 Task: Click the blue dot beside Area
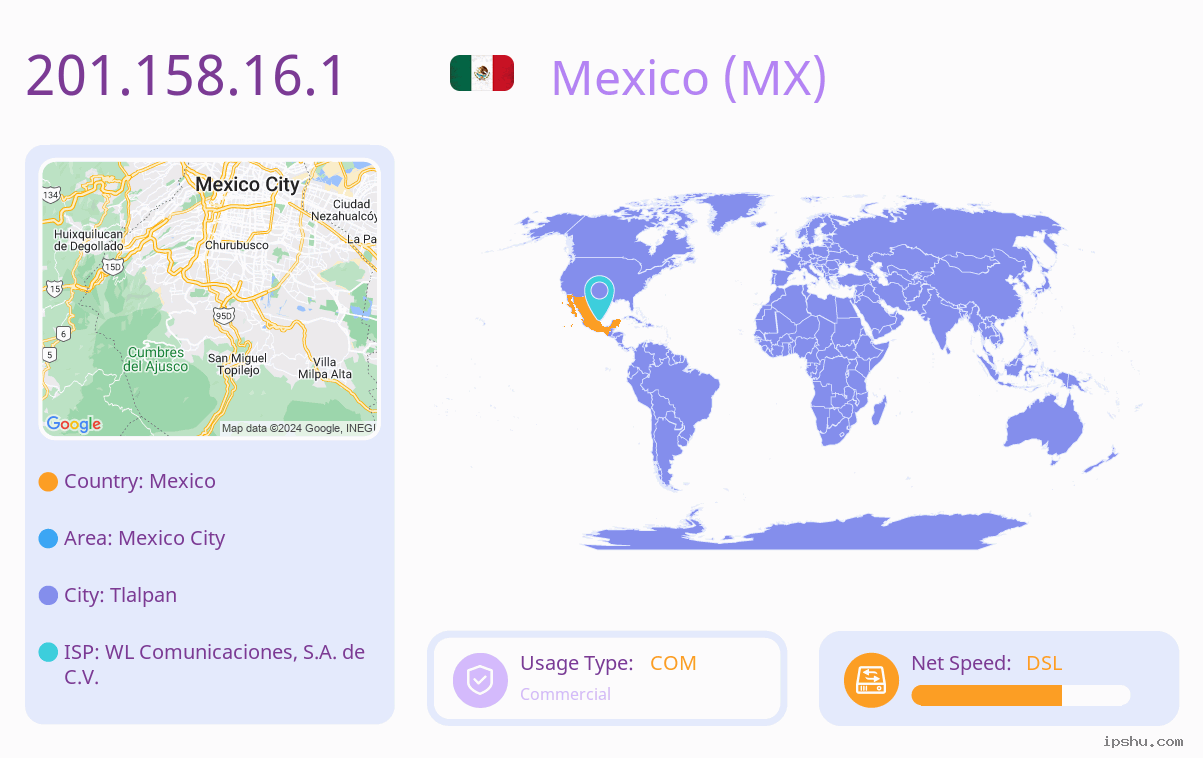(x=48, y=539)
